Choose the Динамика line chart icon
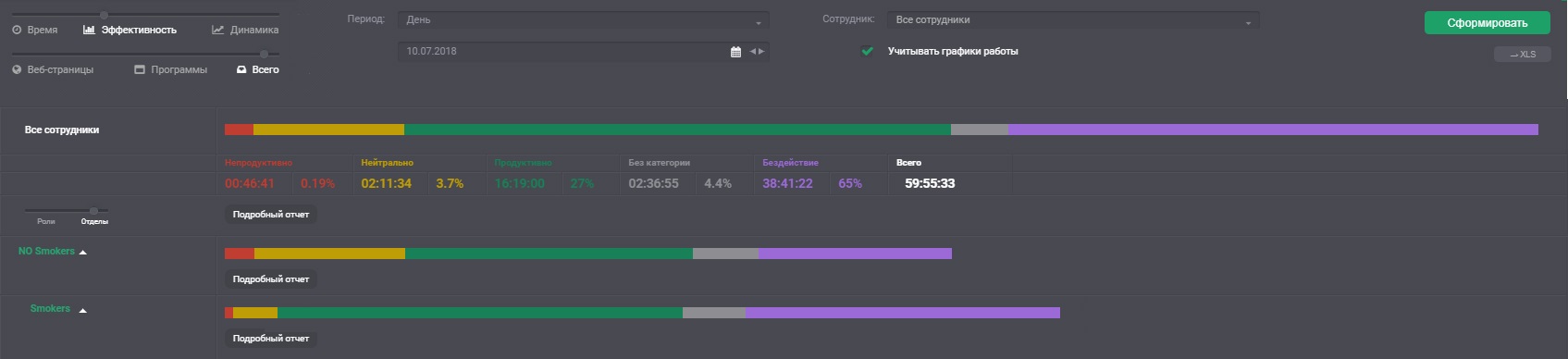 pyautogui.click(x=217, y=31)
